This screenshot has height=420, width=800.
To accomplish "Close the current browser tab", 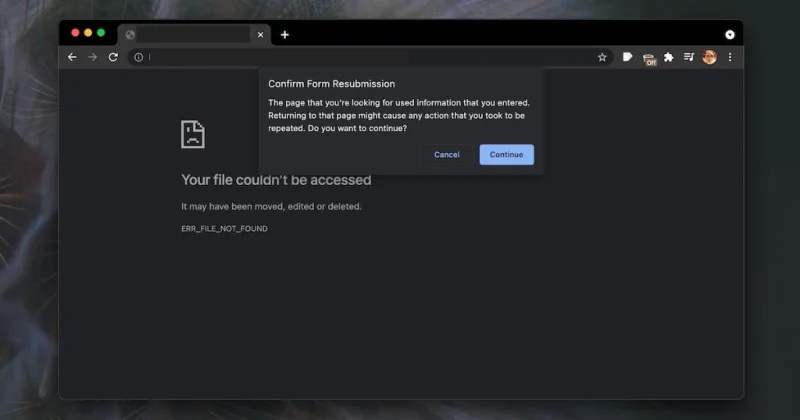I will click(x=260, y=35).
